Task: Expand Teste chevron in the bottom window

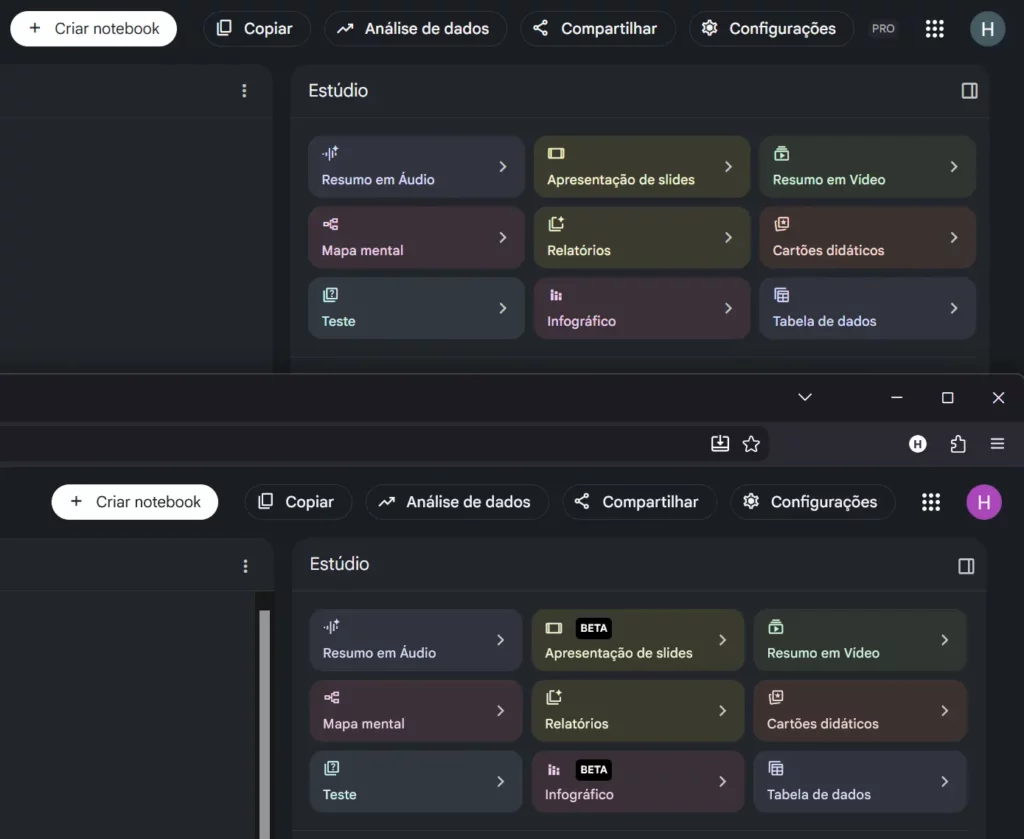Action: [500, 782]
